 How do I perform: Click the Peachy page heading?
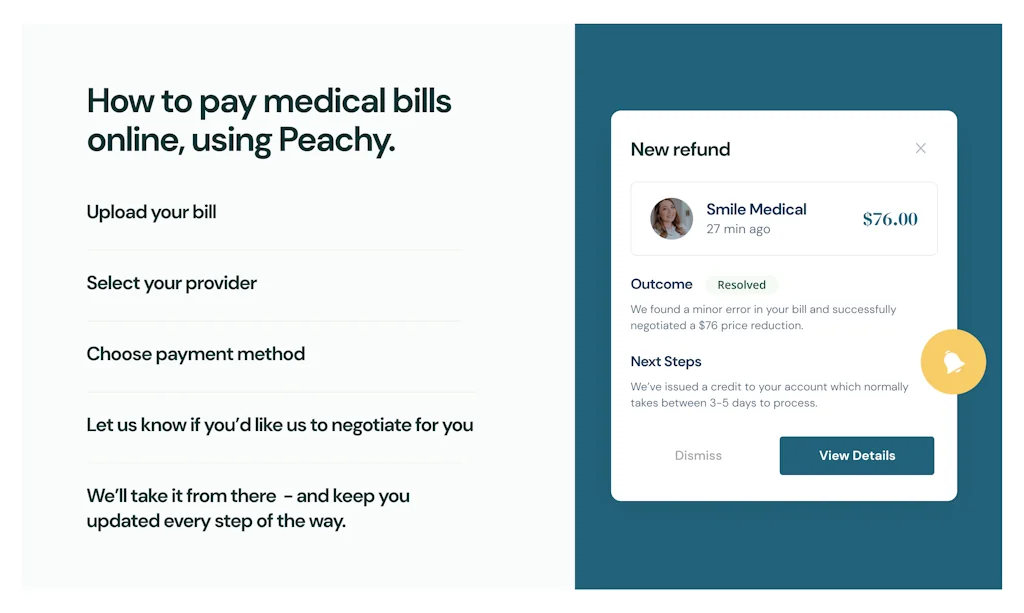click(268, 119)
